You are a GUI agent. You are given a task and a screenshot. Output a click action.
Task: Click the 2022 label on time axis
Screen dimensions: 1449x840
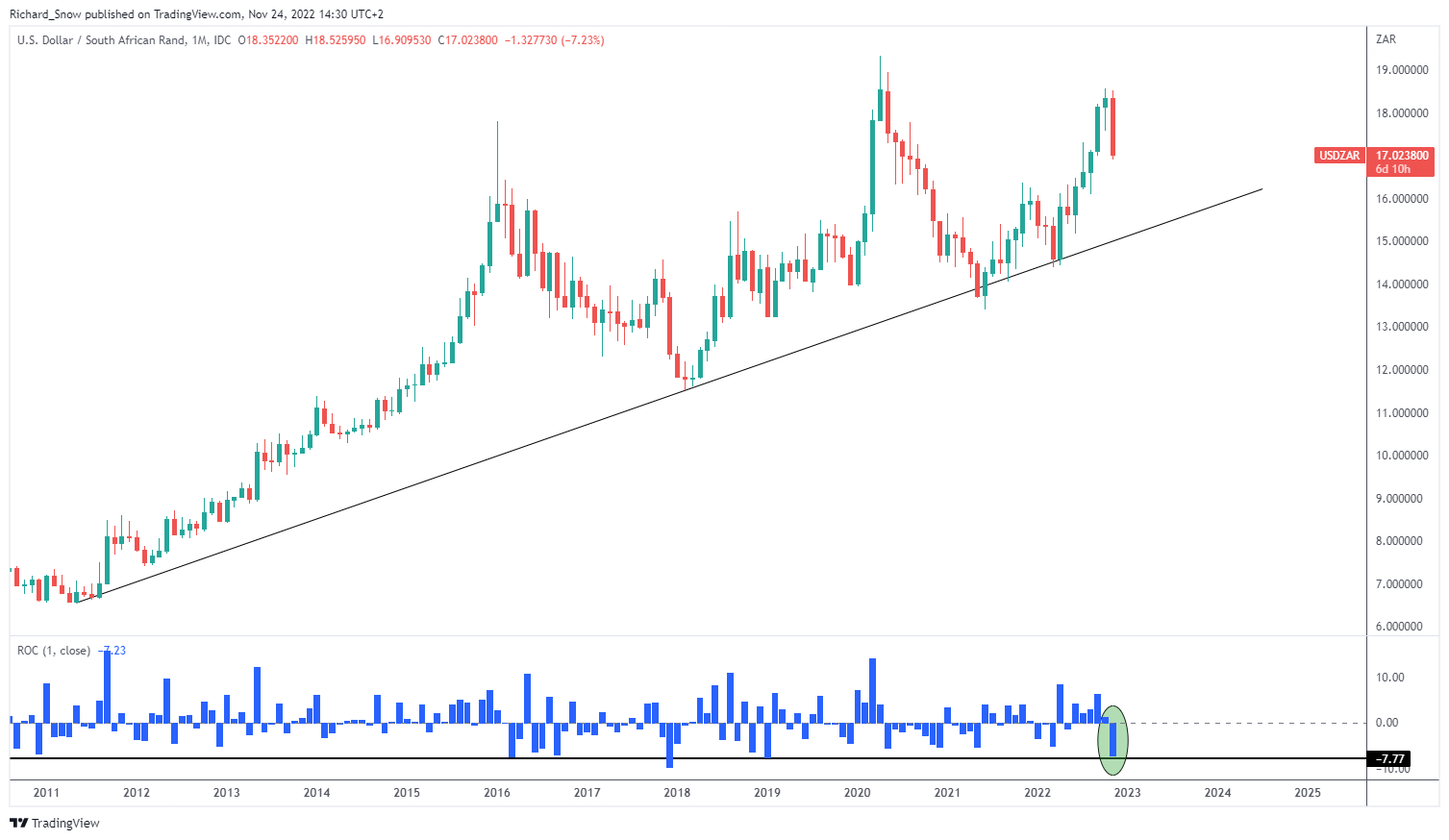click(x=1037, y=793)
